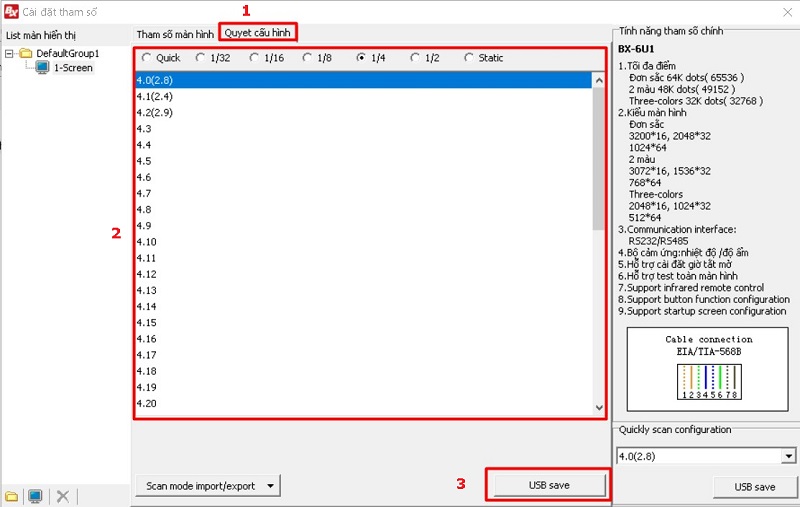800x507 pixels.
Task: Click the USB save button below the list
Action: pos(549,485)
